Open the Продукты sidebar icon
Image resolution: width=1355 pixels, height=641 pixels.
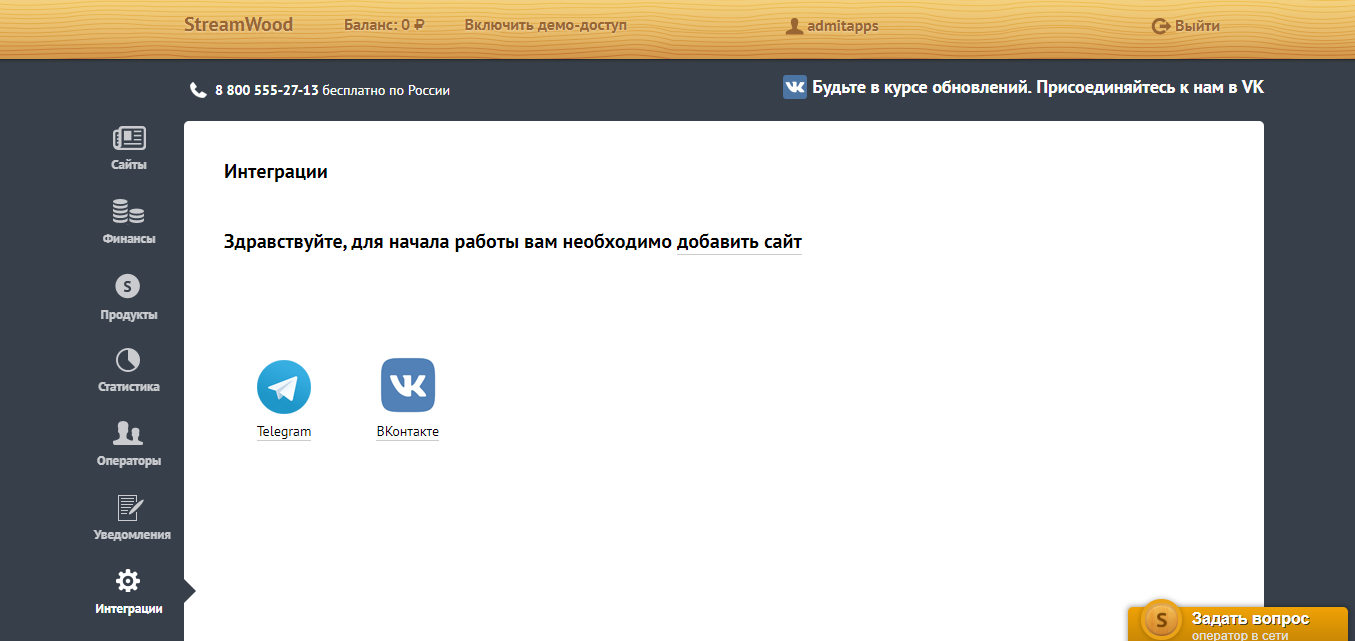tap(127, 286)
